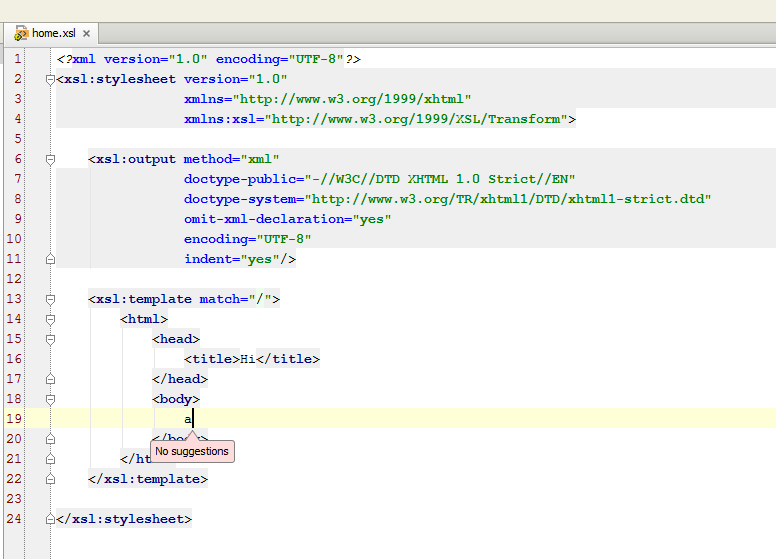
Task: Collapse the xsl:stylesheet fold on line 2
Action: (50, 79)
